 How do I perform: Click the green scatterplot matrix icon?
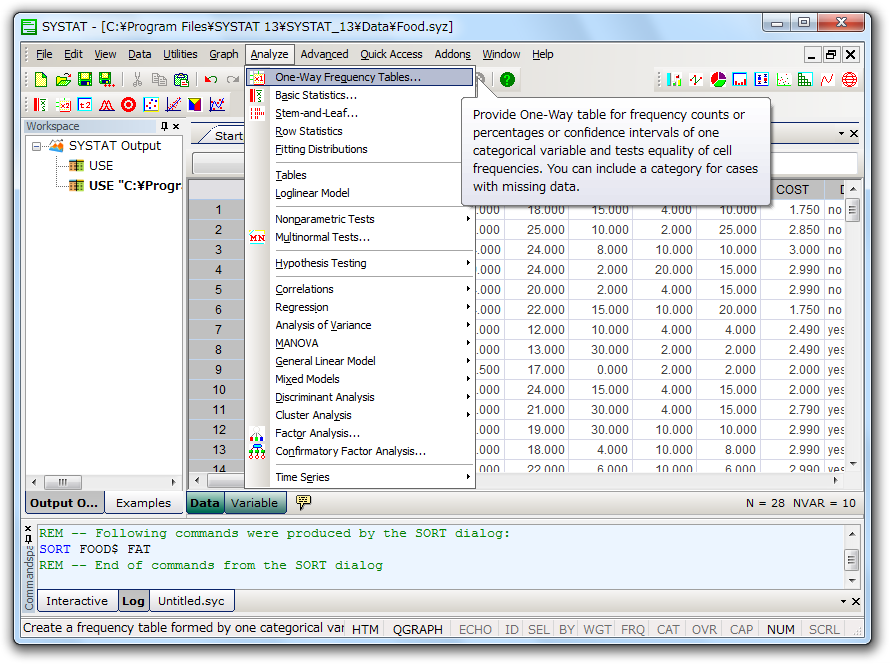click(805, 79)
